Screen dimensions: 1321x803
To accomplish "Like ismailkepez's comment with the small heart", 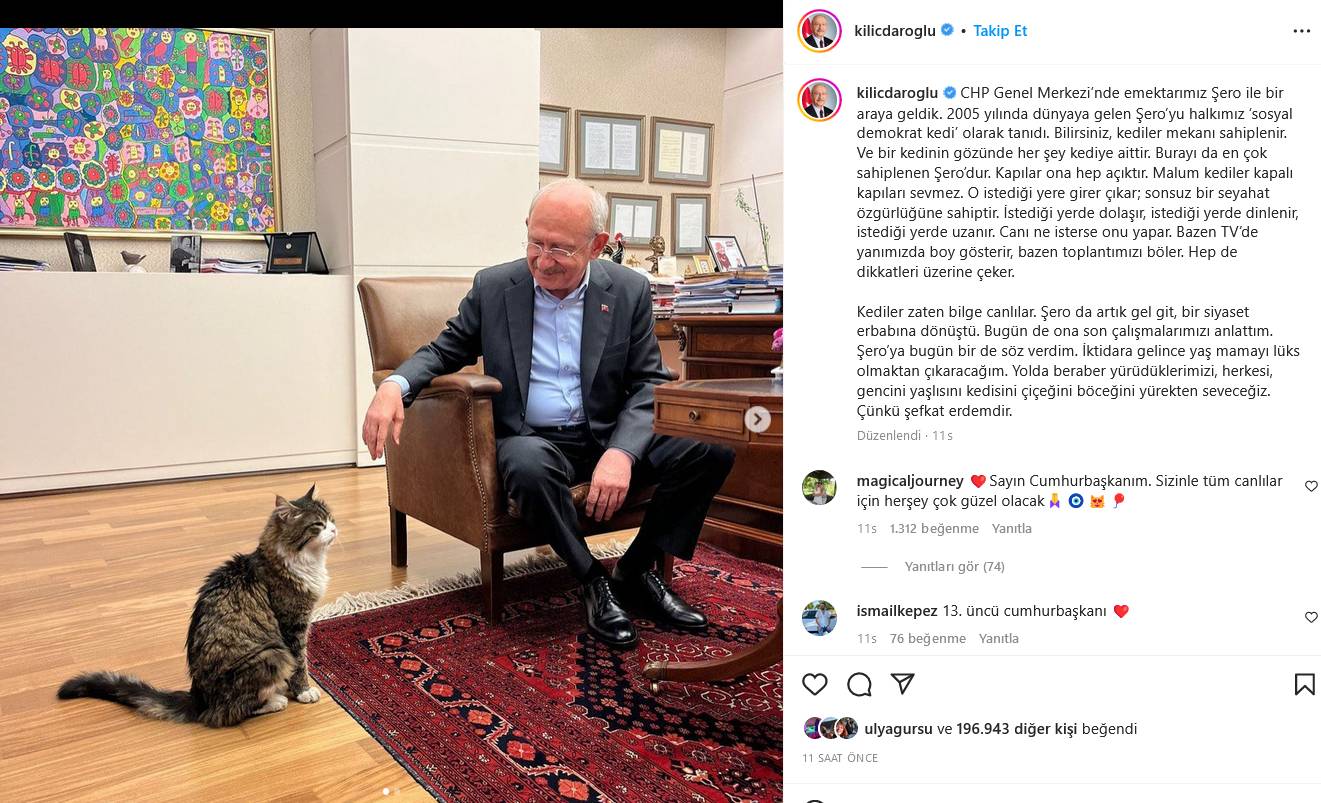I will click(1311, 617).
